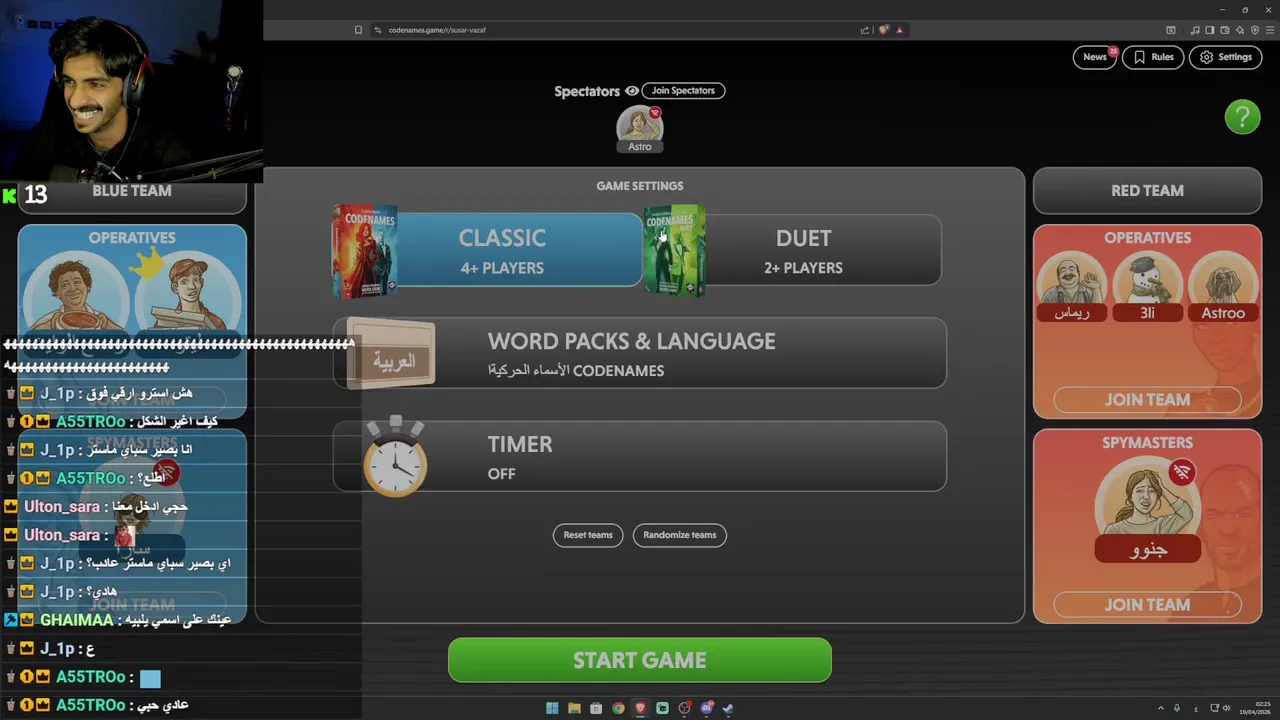The width and height of the screenshot is (1280, 720).
Task: Click the Brave shields lion icon
Action: point(883,30)
